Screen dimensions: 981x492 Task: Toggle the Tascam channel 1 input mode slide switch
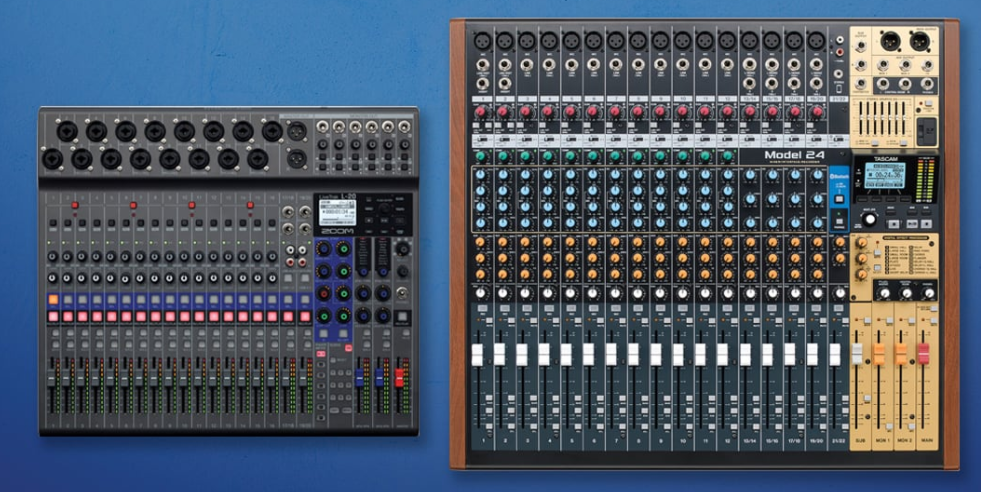pyautogui.click(x=482, y=140)
